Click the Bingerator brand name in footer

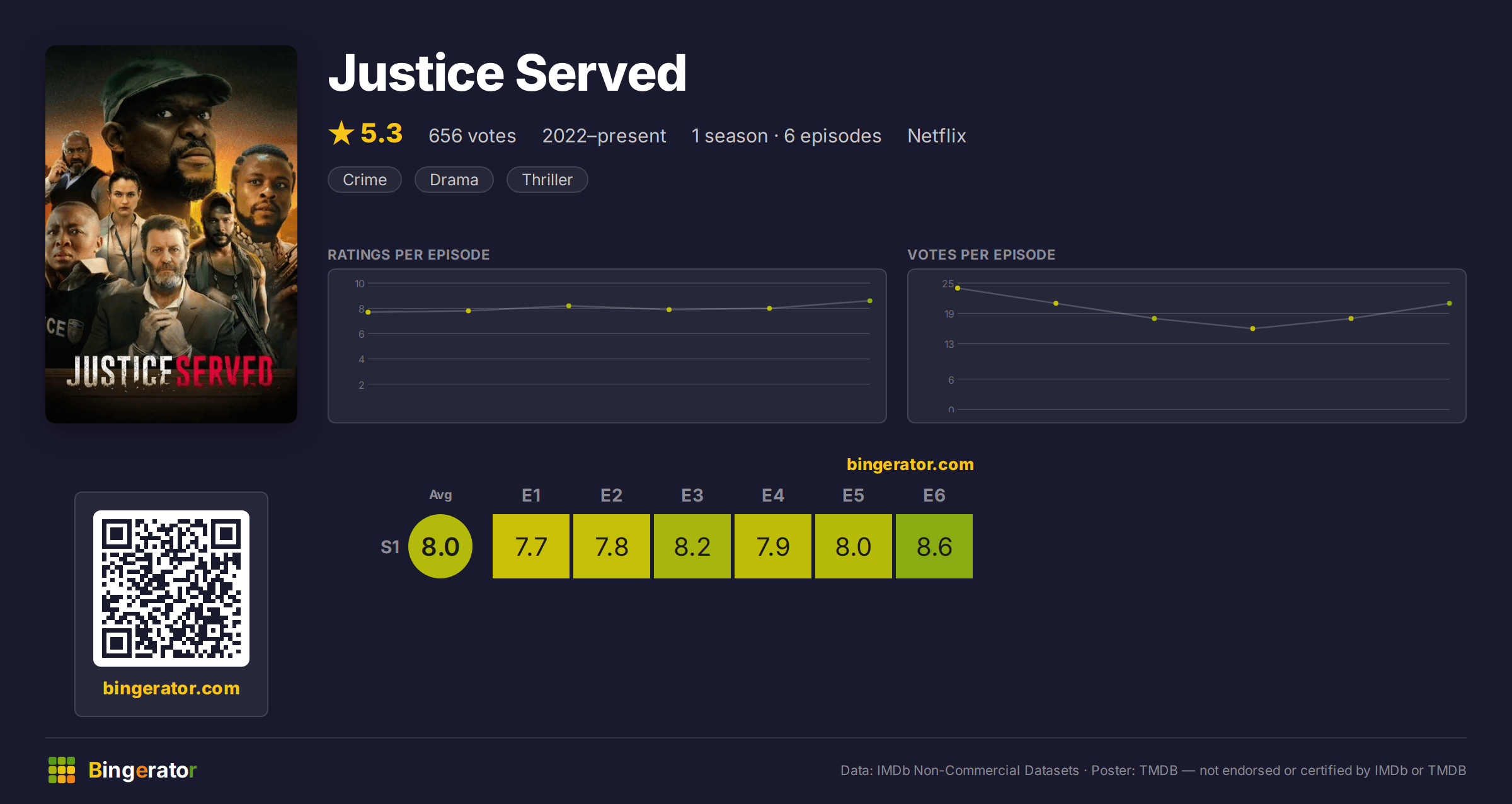(x=142, y=770)
